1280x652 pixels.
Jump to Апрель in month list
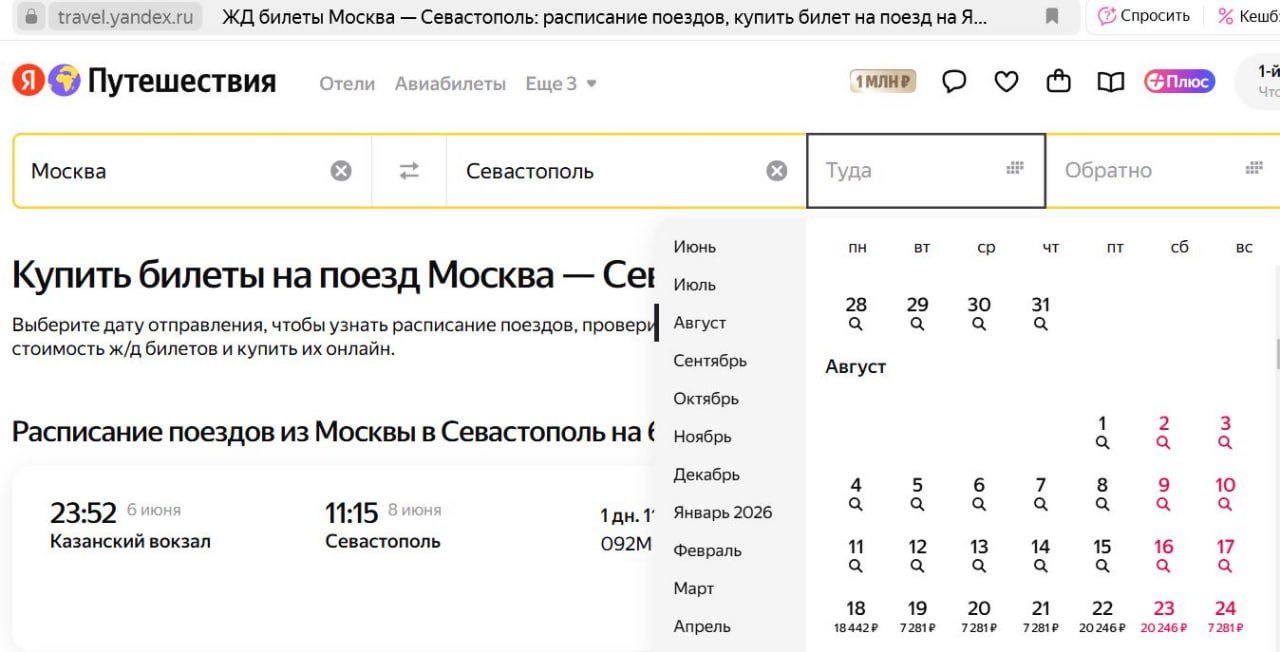click(x=702, y=627)
